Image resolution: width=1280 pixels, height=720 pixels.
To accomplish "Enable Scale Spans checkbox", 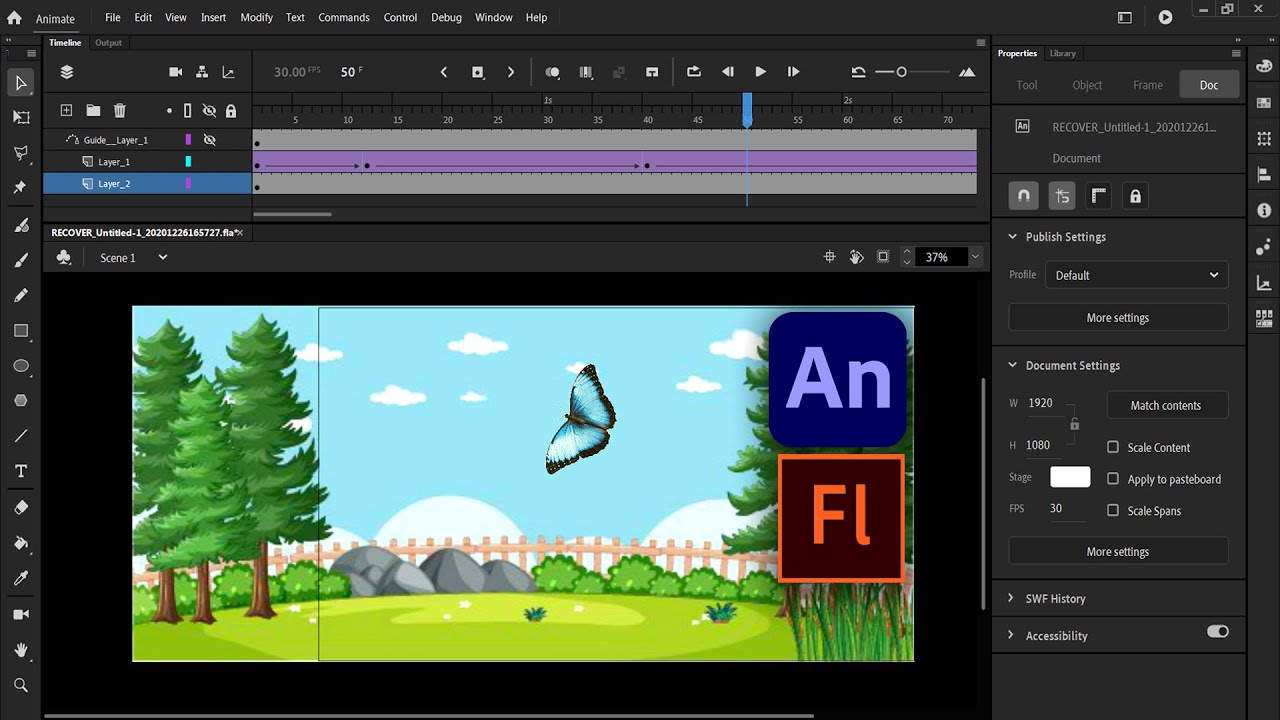I will 1113,510.
